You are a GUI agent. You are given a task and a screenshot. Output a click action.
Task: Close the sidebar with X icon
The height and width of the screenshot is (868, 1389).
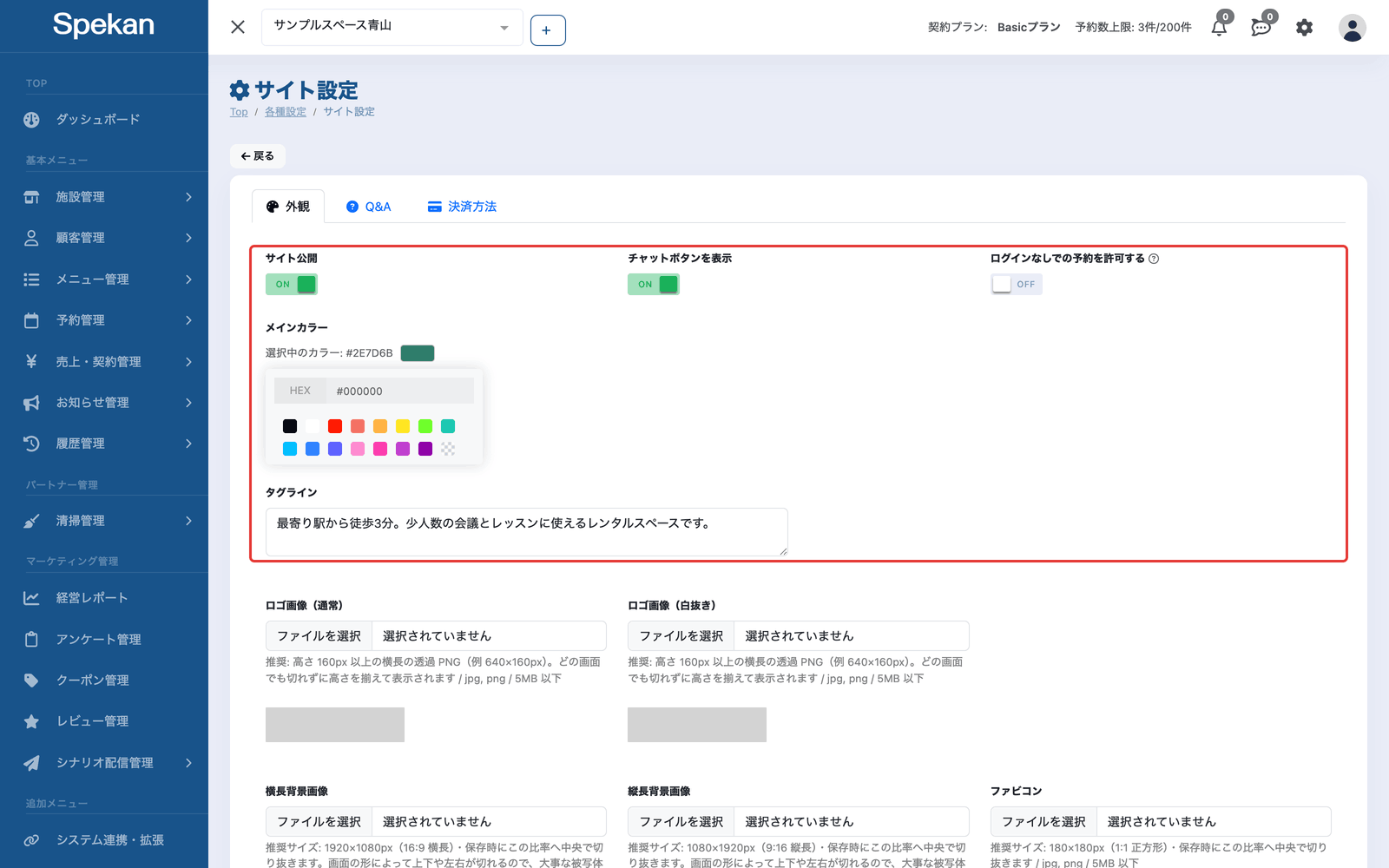pyautogui.click(x=238, y=27)
